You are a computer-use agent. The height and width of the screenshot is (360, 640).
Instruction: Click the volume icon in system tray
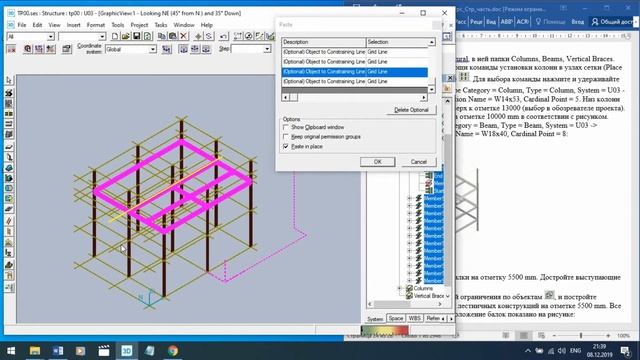562,351
